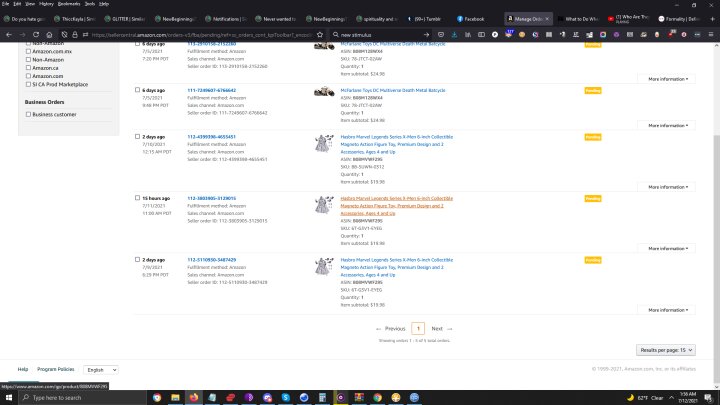Open the English language selector
Viewport: 720px width, 405px height.
tap(101, 370)
